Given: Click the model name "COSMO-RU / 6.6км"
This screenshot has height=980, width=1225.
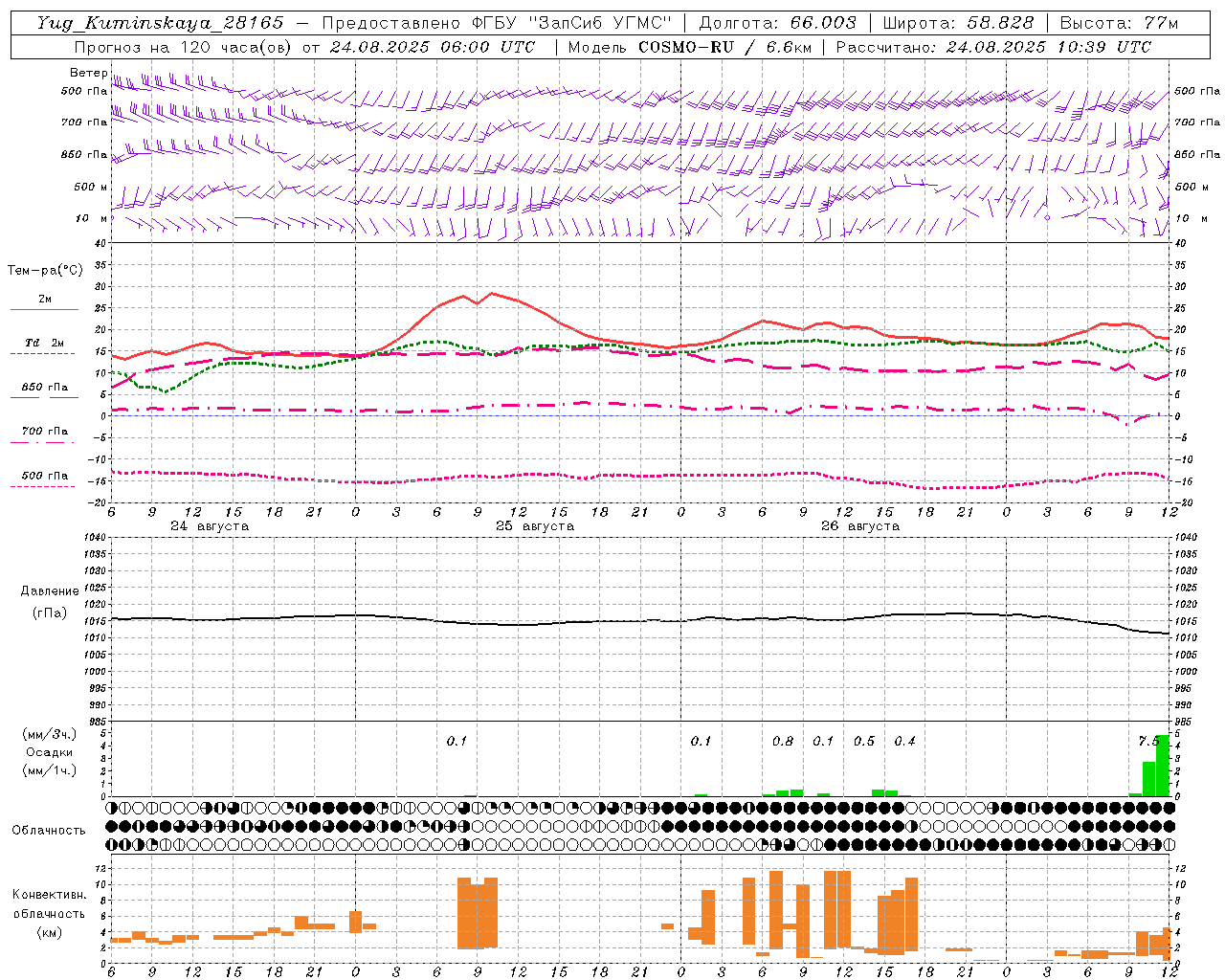Looking at the screenshot, I should click(x=724, y=47).
